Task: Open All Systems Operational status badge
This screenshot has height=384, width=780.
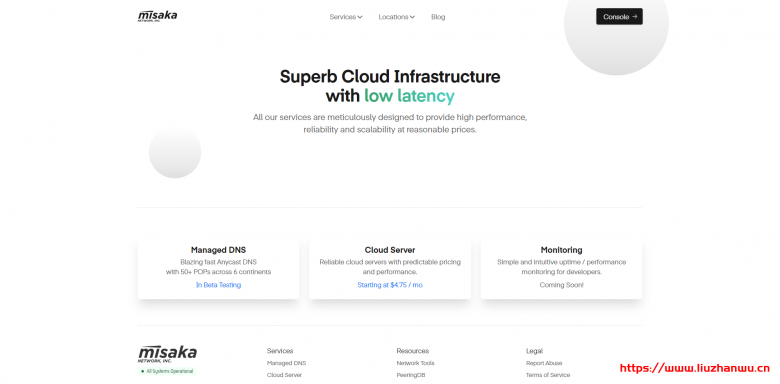Action: click(167, 371)
